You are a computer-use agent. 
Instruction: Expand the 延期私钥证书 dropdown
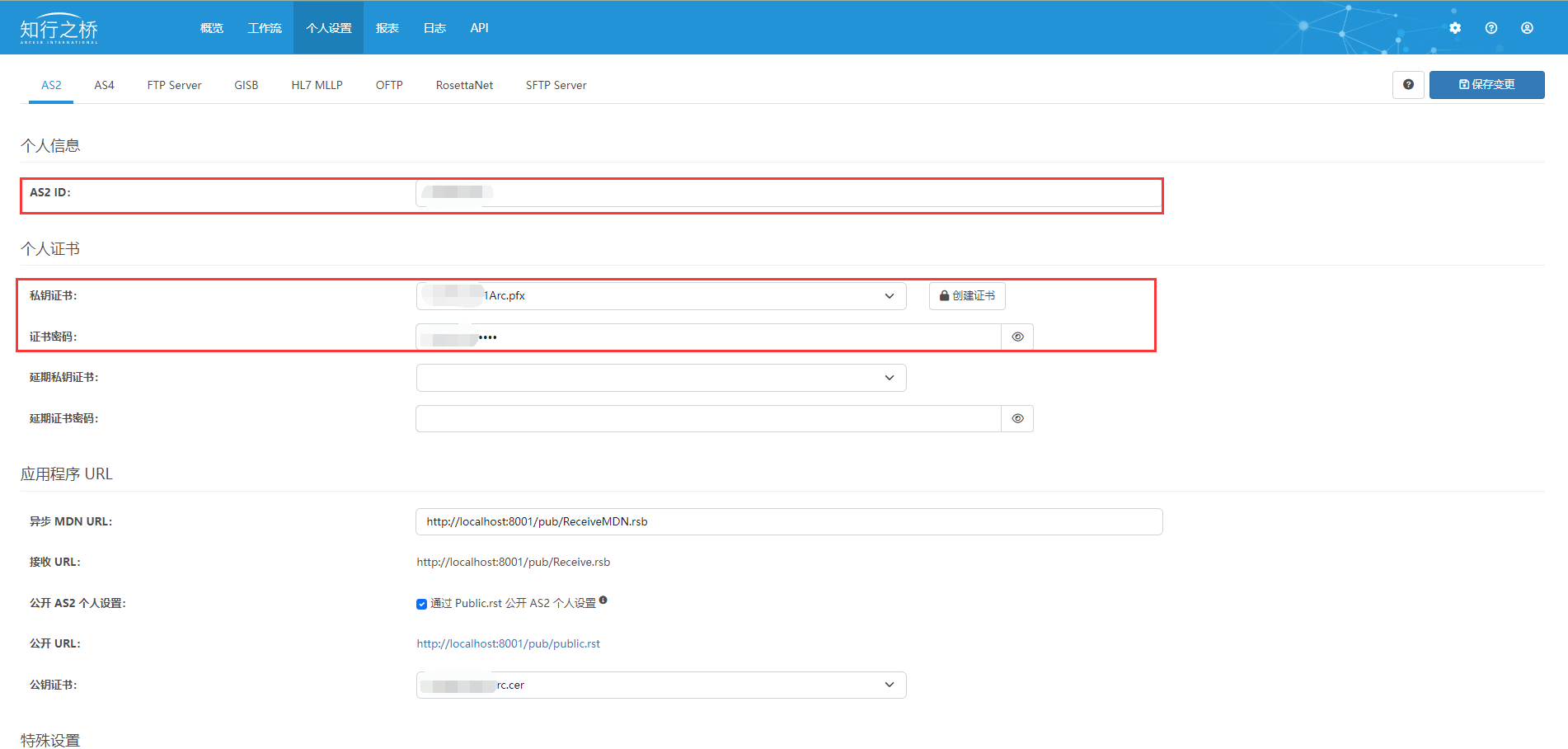tap(660, 378)
